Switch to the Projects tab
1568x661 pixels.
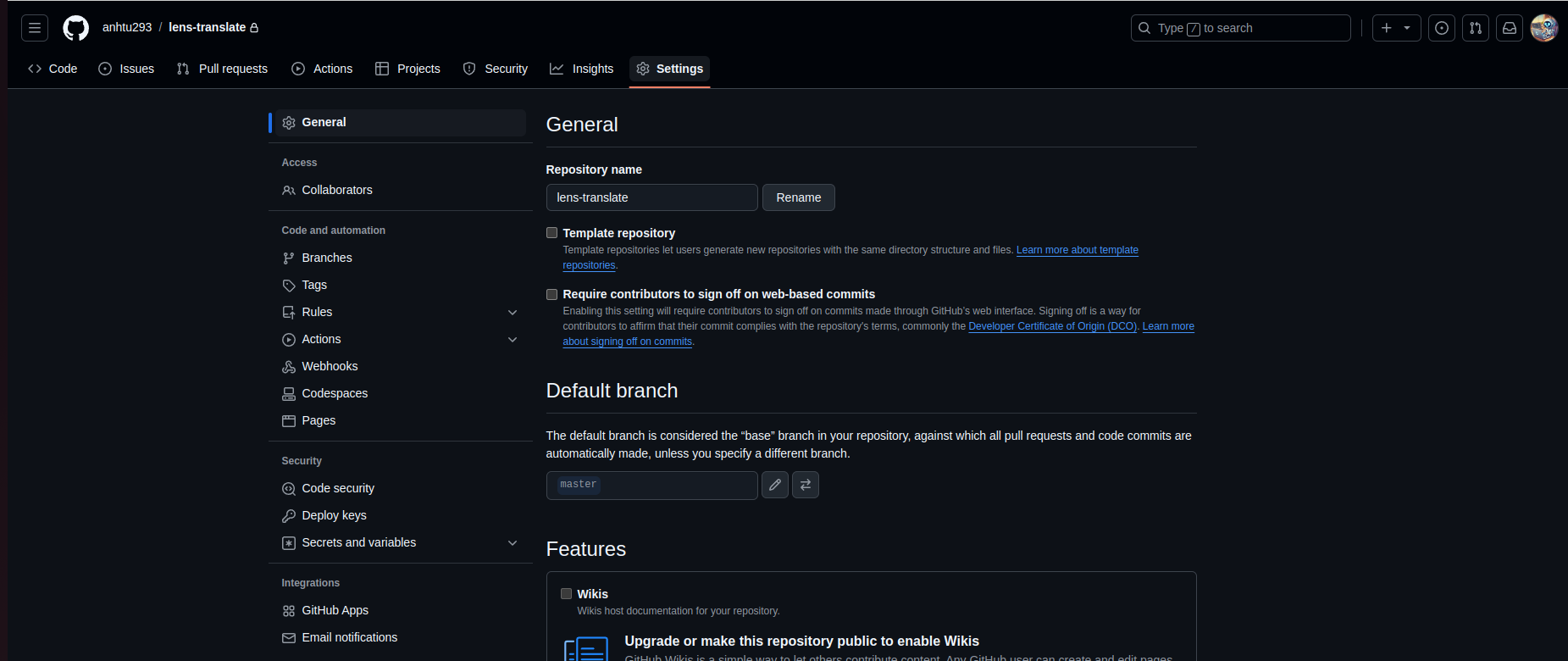pos(407,69)
